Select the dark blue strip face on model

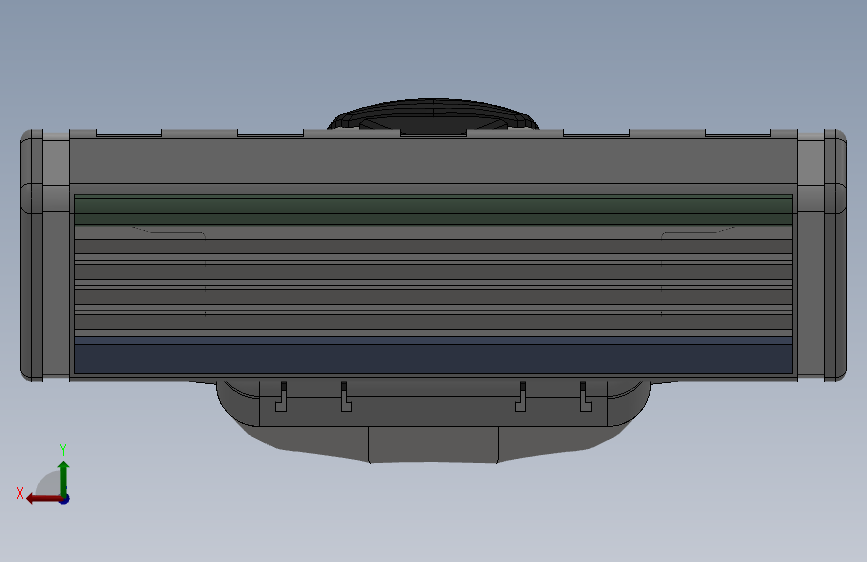click(434, 355)
